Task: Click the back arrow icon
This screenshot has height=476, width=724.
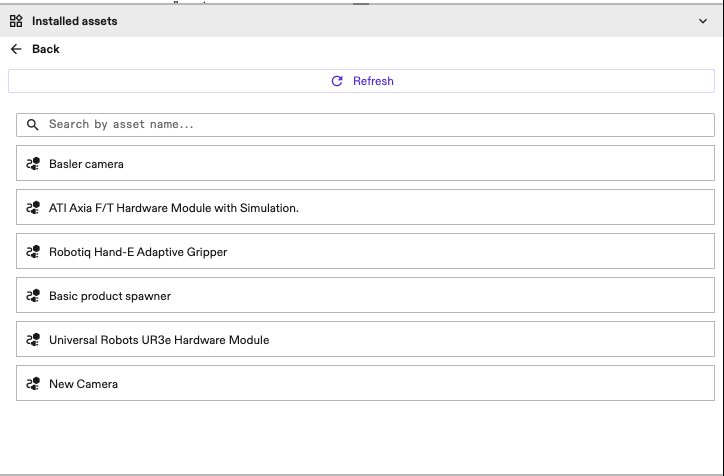Action: coord(16,49)
